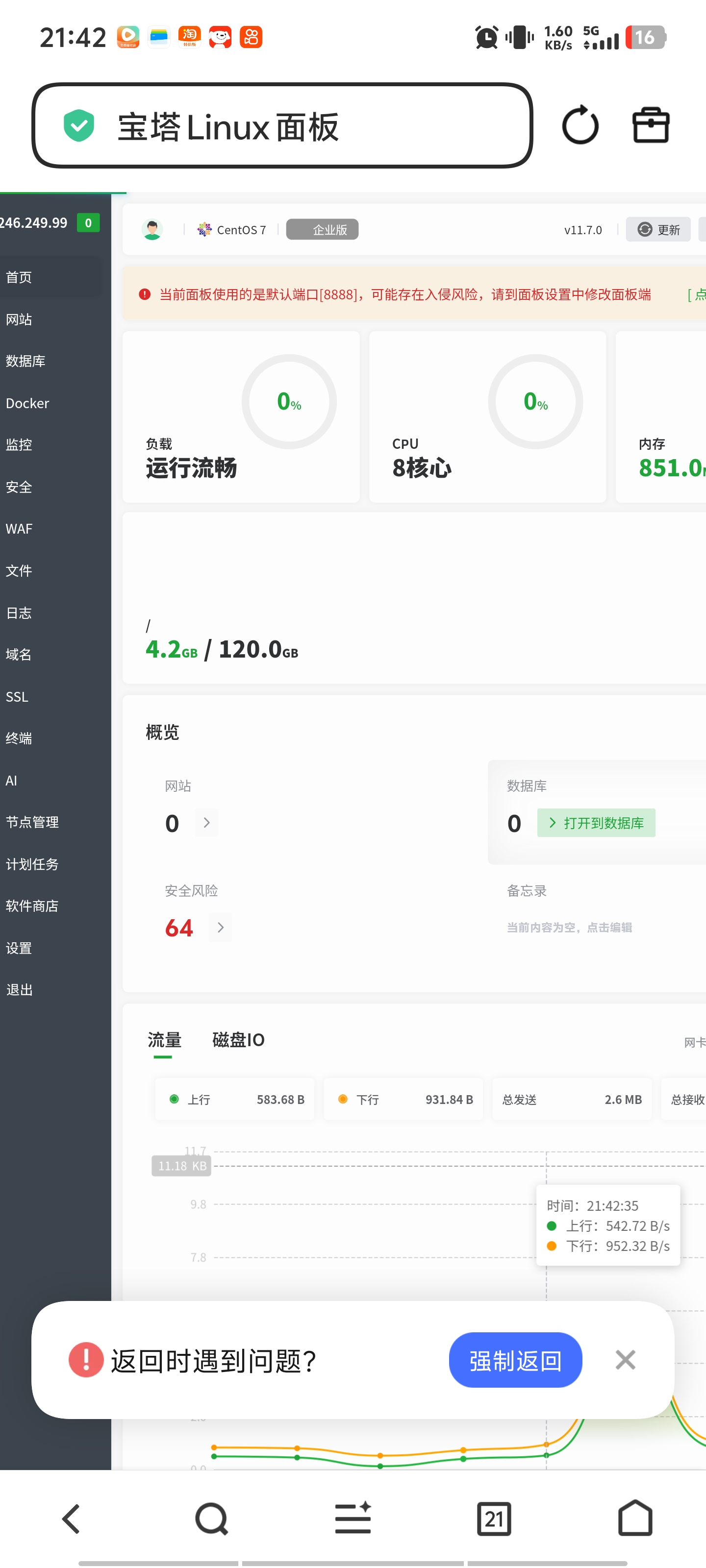Click the 851.0 memory value

pyautogui.click(x=672, y=468)
